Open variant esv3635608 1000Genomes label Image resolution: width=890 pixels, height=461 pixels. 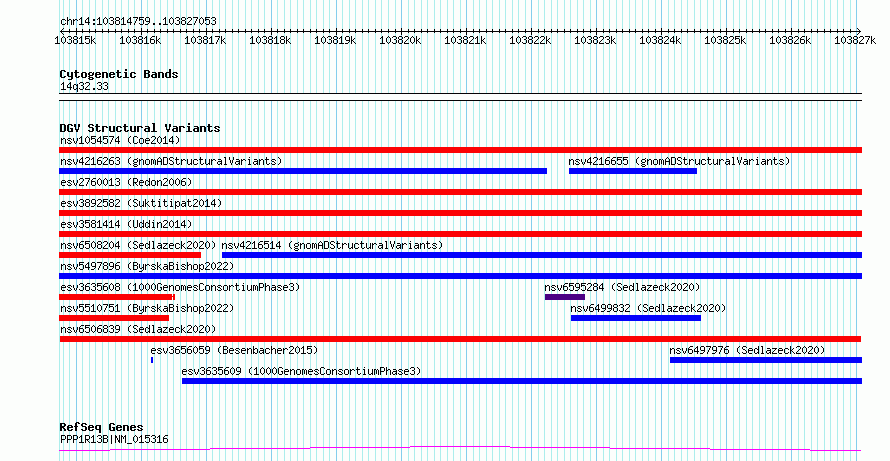pos(180,287)
